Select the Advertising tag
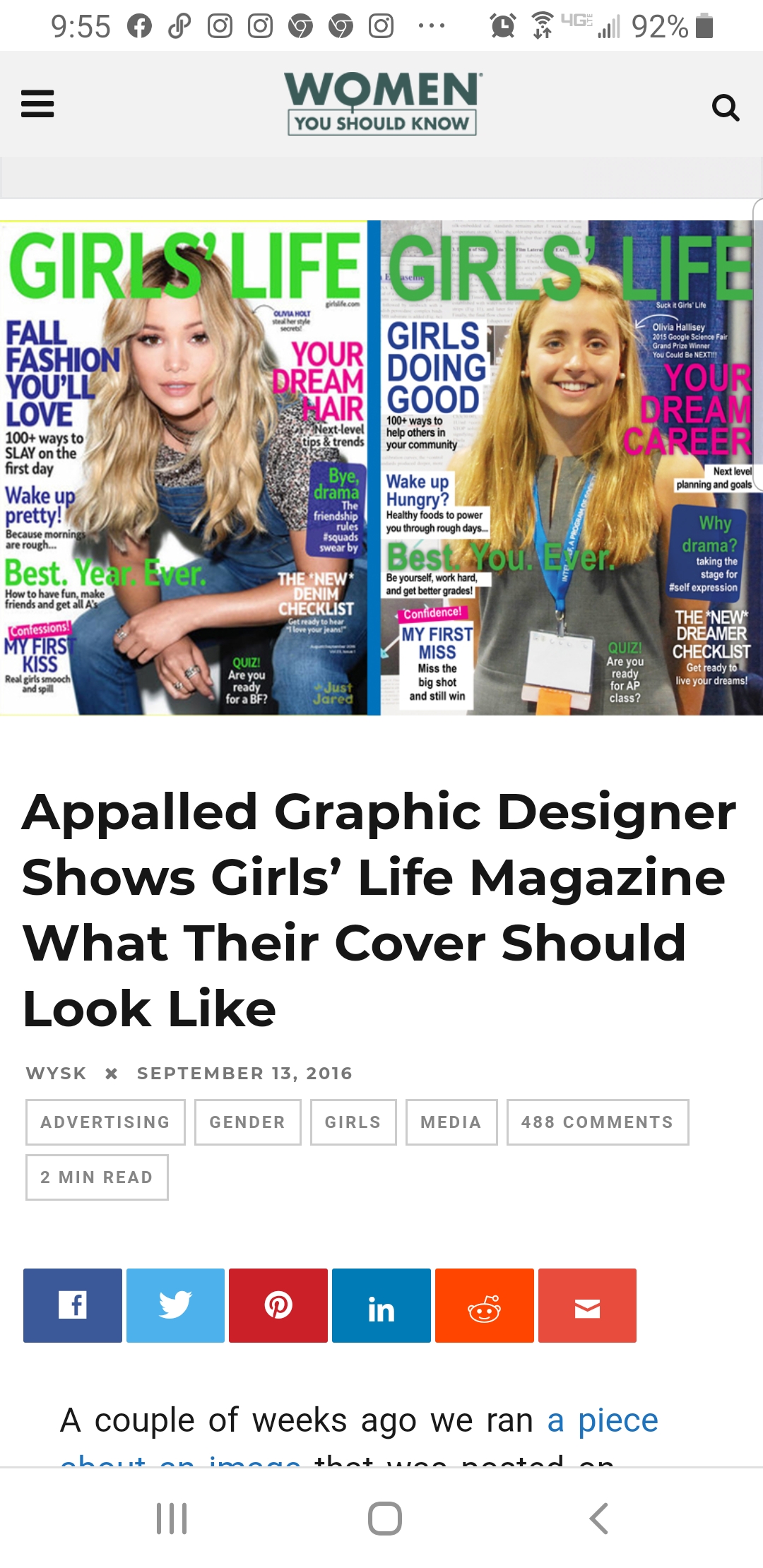Screen dimensions: 763x1568 tap(105, 1122)
